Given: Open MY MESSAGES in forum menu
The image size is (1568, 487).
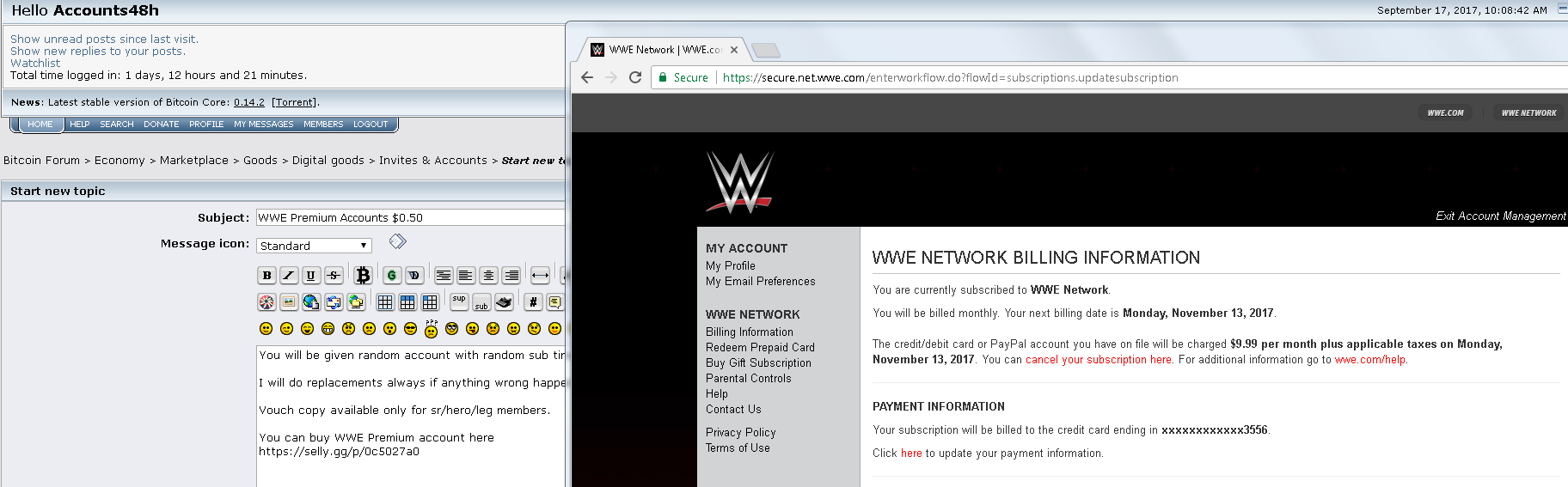Looking at the screenshot, I should (x=264, y=125).
